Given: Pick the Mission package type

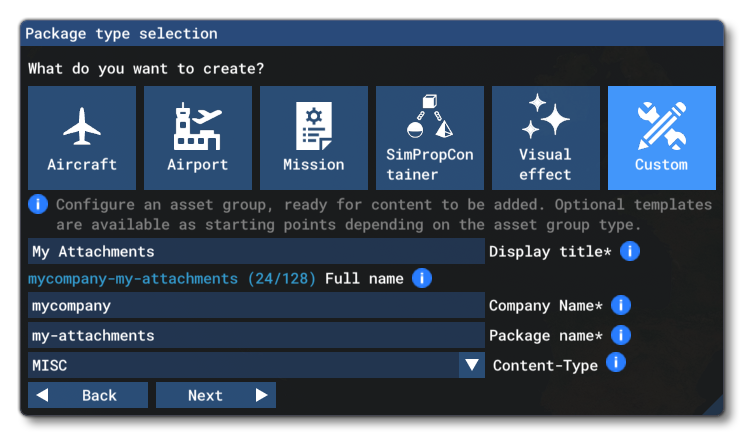Looking at the screenshot, I should click(314, 138).
